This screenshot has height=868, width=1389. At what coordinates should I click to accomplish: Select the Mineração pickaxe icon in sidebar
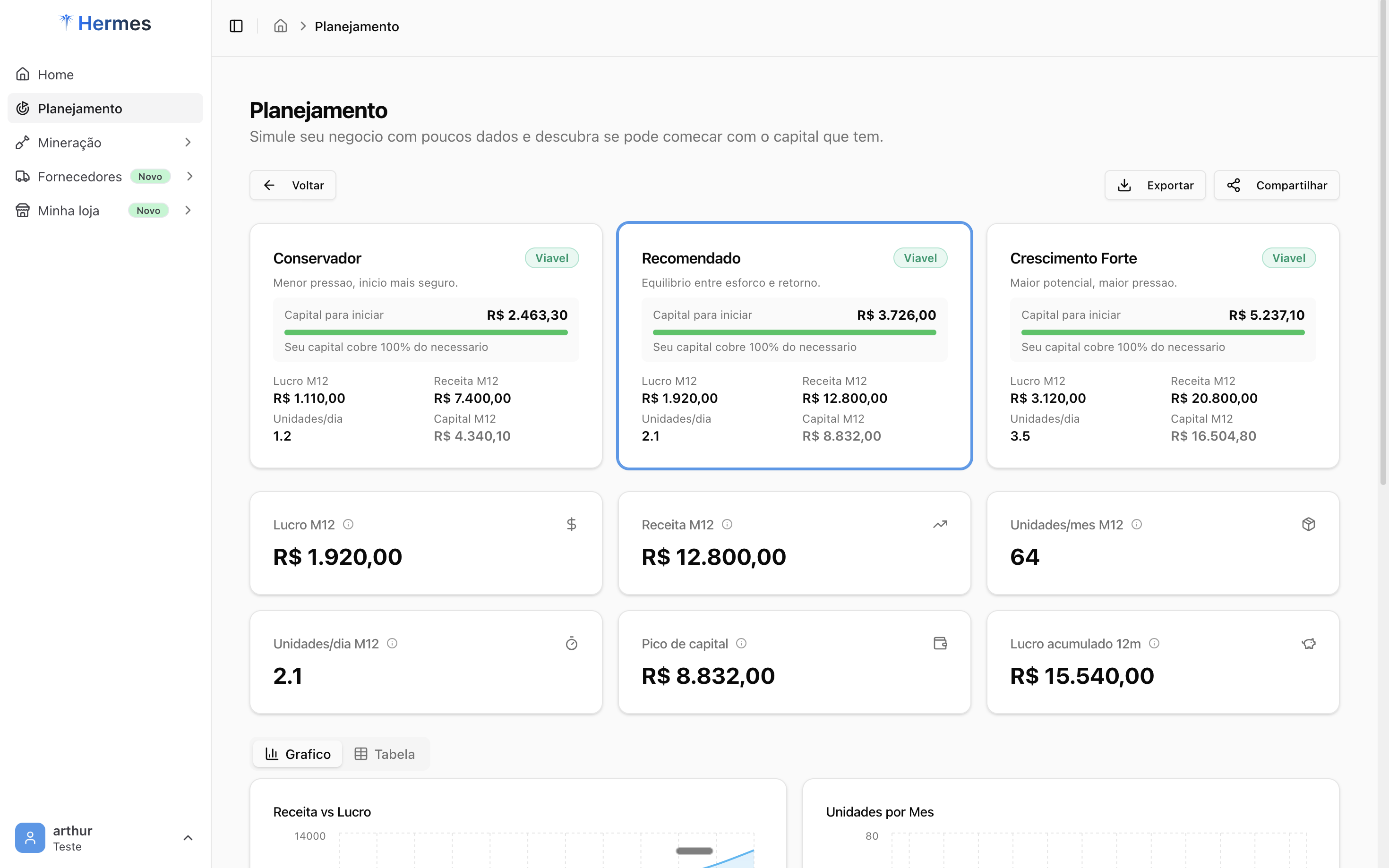pyautogui.click(x=23, y=142)
